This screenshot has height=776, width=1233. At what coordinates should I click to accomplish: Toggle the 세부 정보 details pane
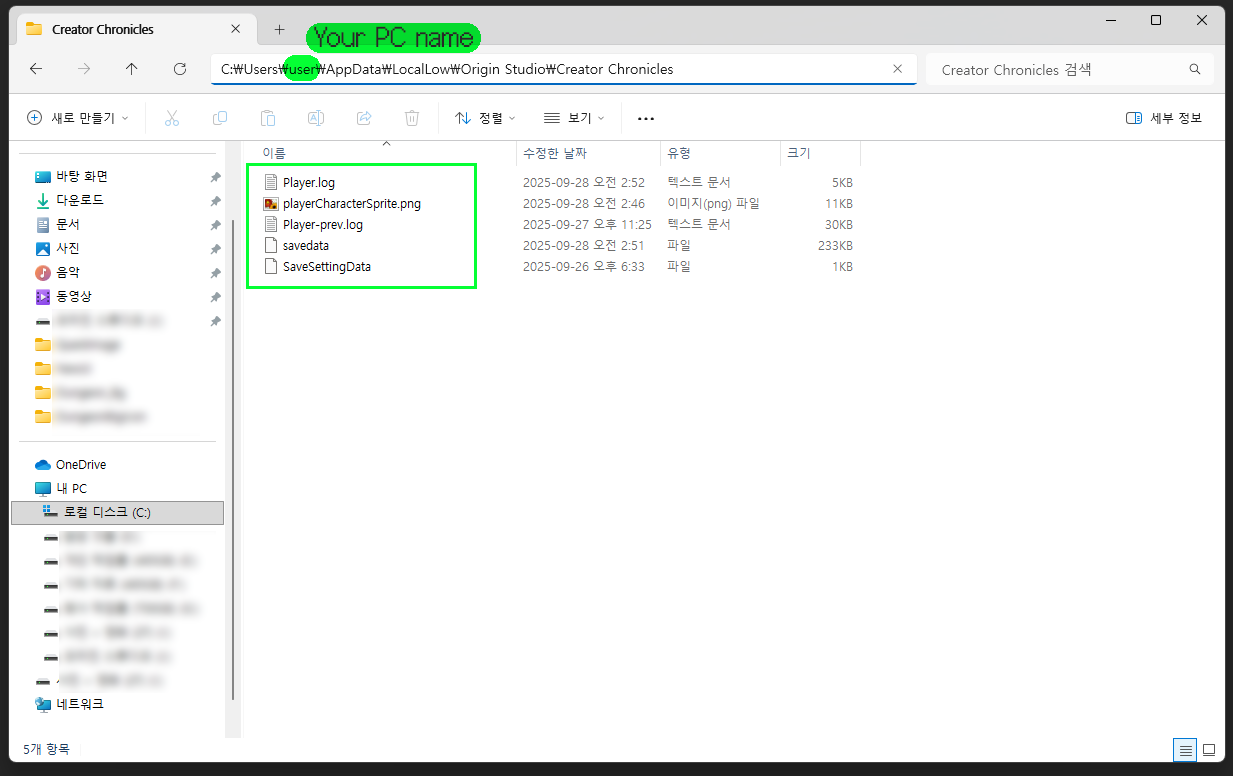click(x=1164, y=118)
